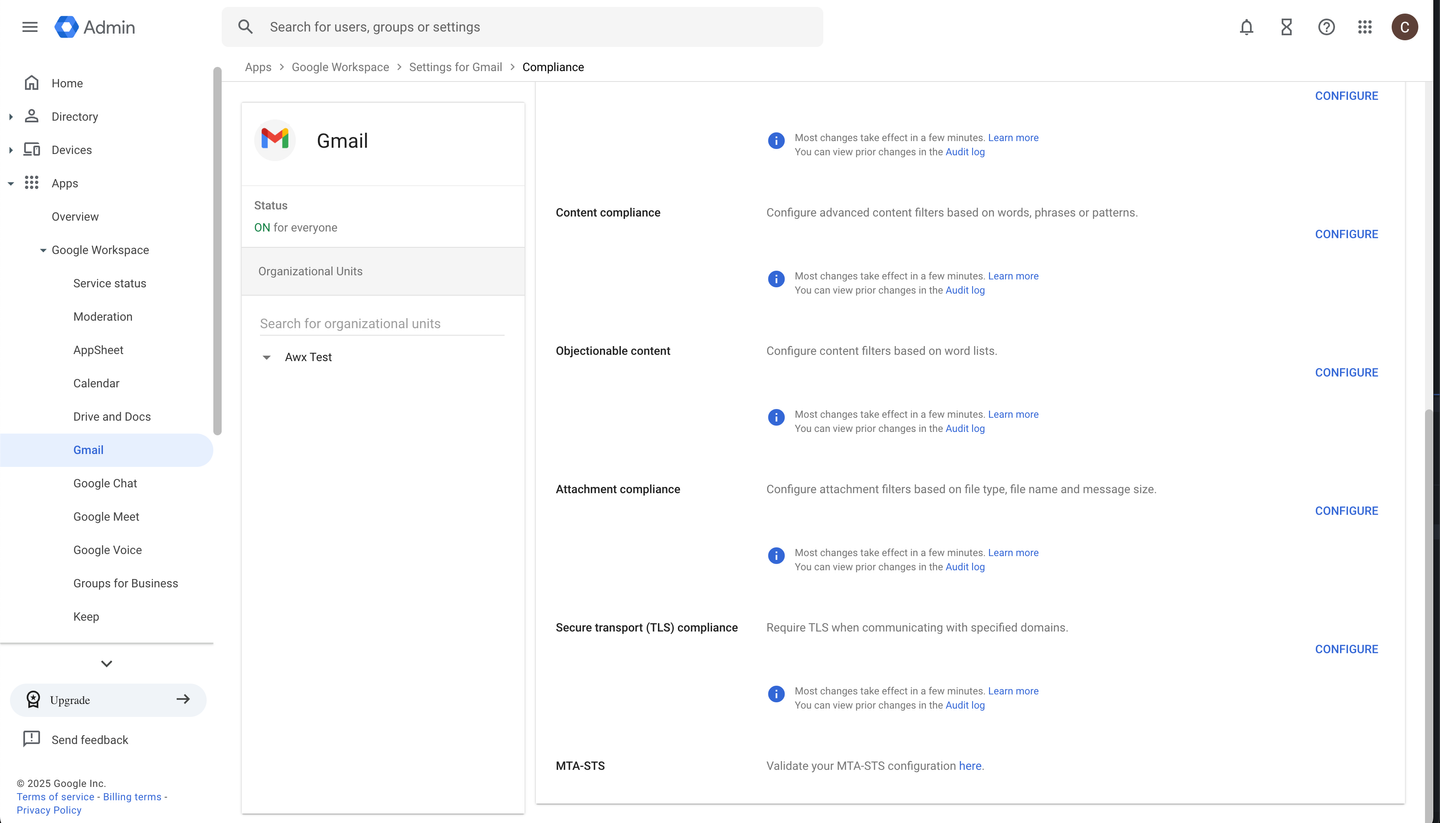This screenshot has width=1440, height=823.
Task: Open Learn more under Secure transport compliance
Action: tap(1013, 691)
